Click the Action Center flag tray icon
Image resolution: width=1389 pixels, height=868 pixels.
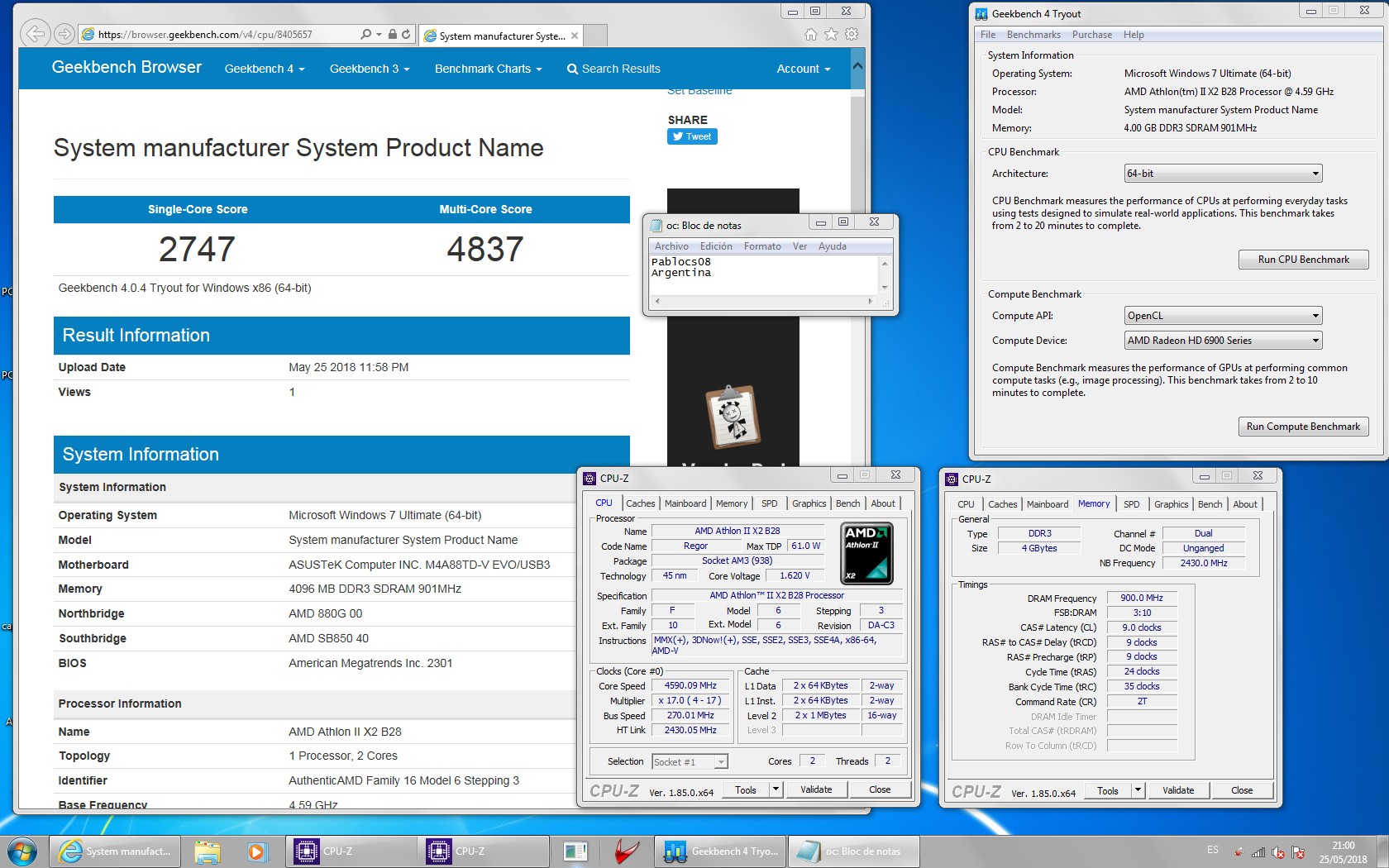point(1298,852)
